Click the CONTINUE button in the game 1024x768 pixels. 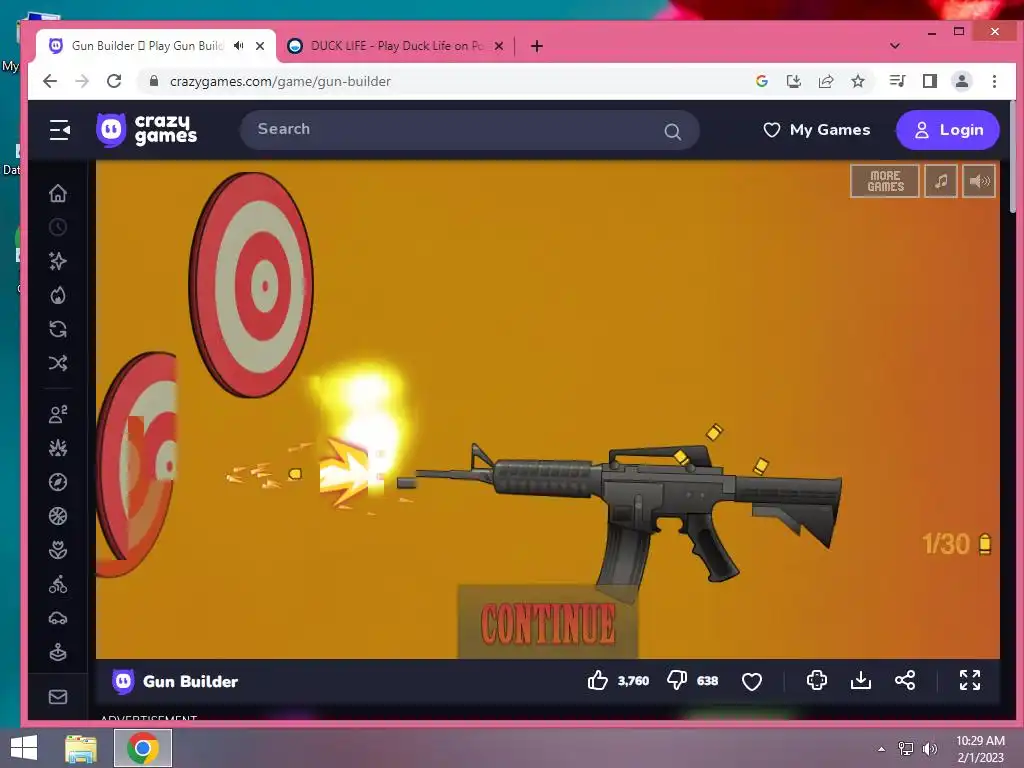pos(548,623)
